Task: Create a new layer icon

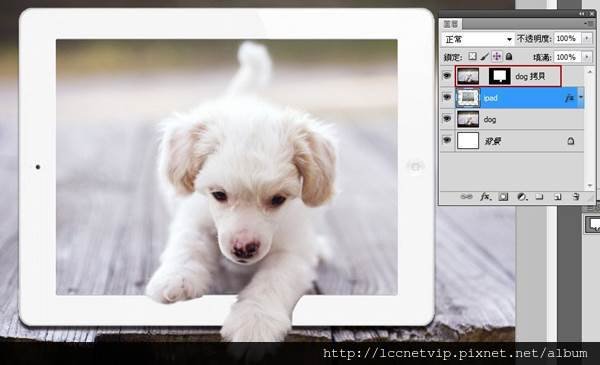Action: (x=558, y=197)
